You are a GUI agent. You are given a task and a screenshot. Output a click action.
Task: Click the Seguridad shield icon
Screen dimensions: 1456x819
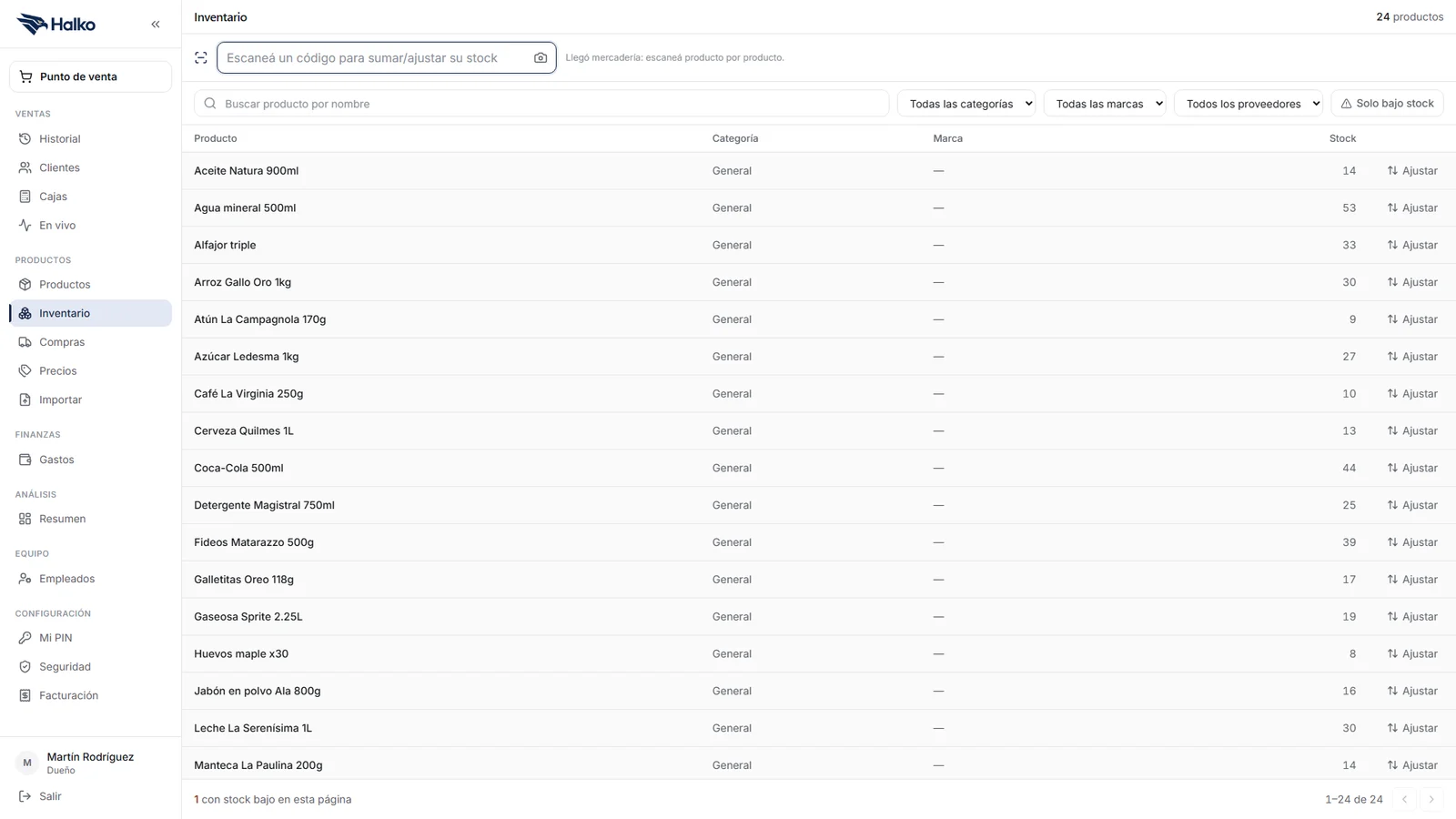pos(25,667)
